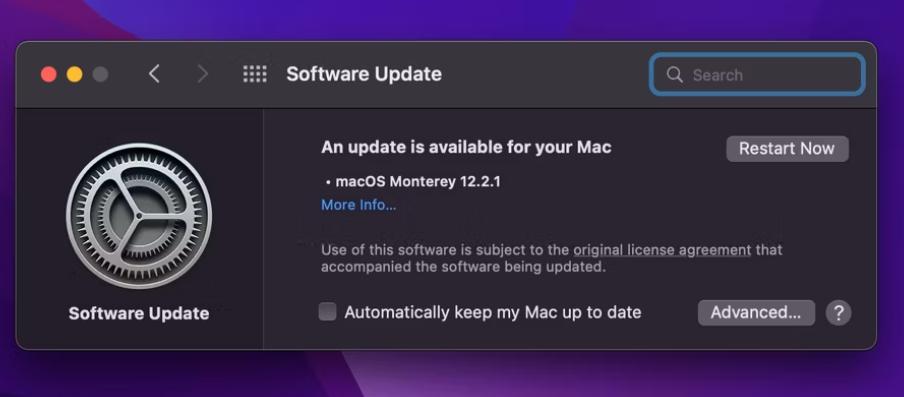The height and width of the screenshot is (397, 904).
Task: Click the 'Automatically keep my Mac up to date' label
Action: tap(493, 312)
